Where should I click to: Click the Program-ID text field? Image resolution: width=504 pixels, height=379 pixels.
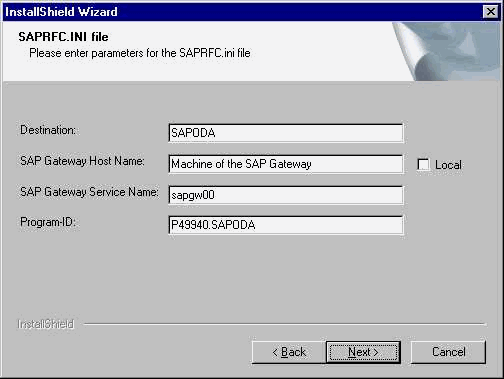coord(286,225)
